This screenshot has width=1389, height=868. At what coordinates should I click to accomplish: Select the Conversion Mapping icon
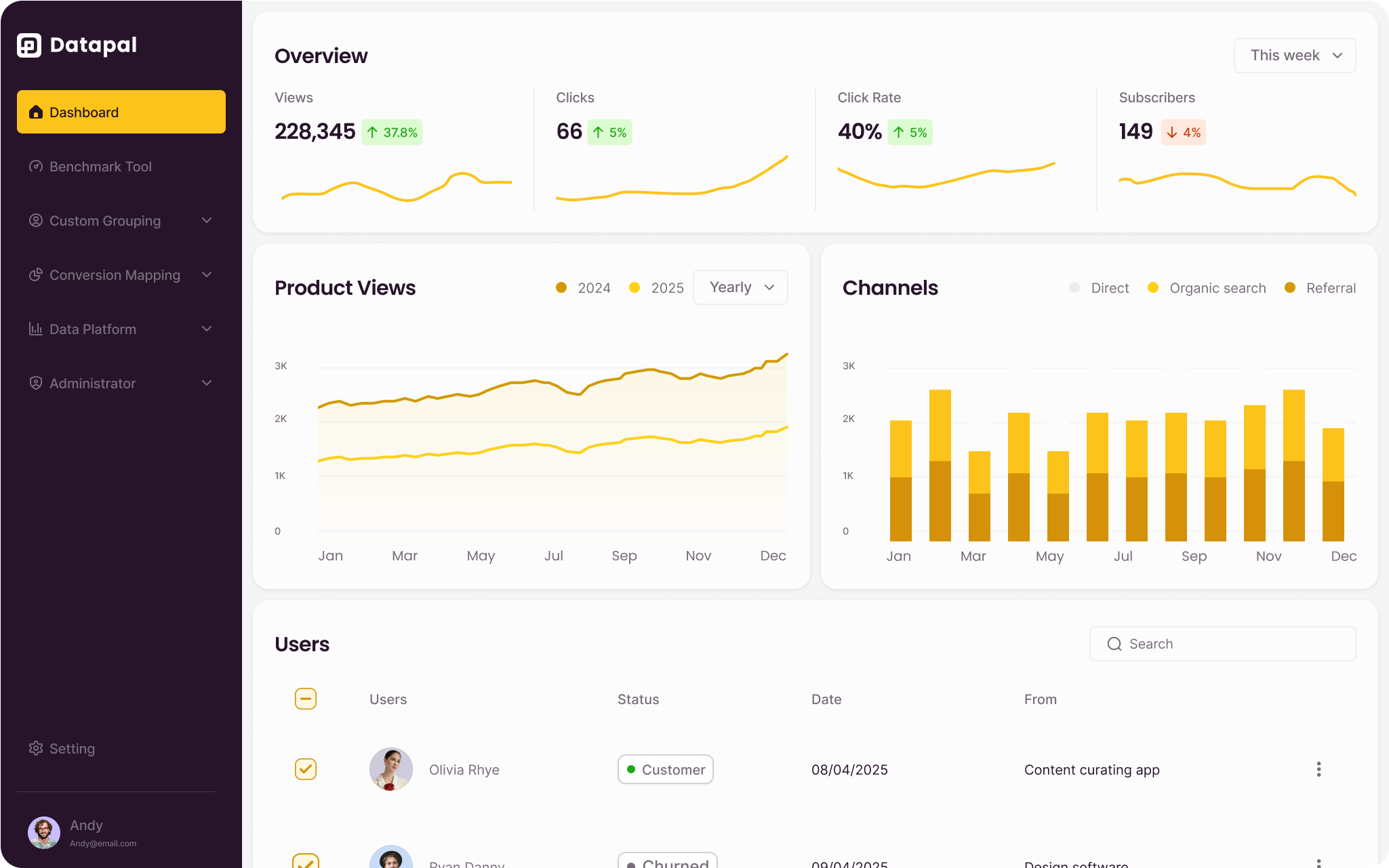pos(35,274)
